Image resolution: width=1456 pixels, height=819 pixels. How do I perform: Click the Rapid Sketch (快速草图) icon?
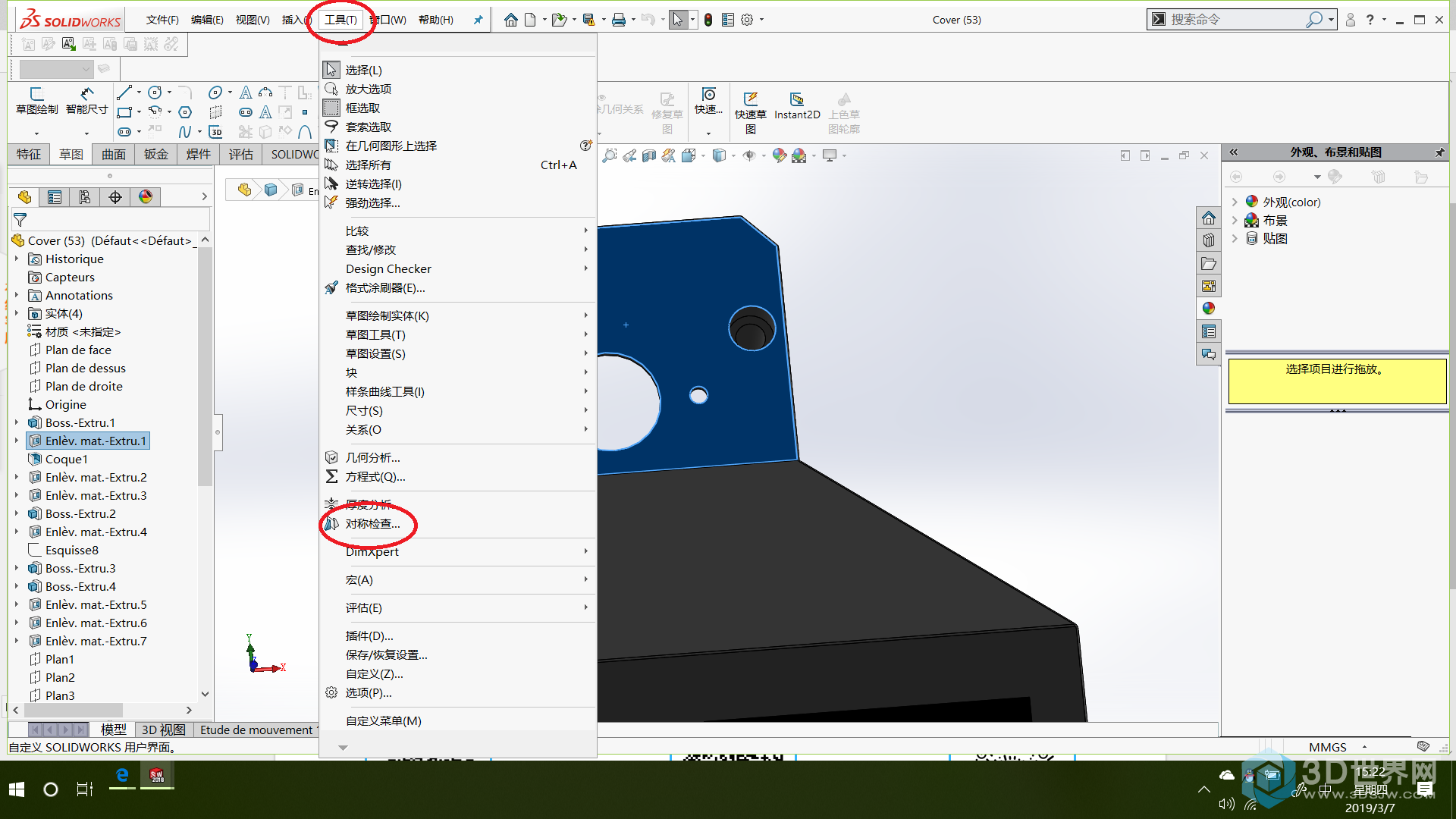click(750, 112)
